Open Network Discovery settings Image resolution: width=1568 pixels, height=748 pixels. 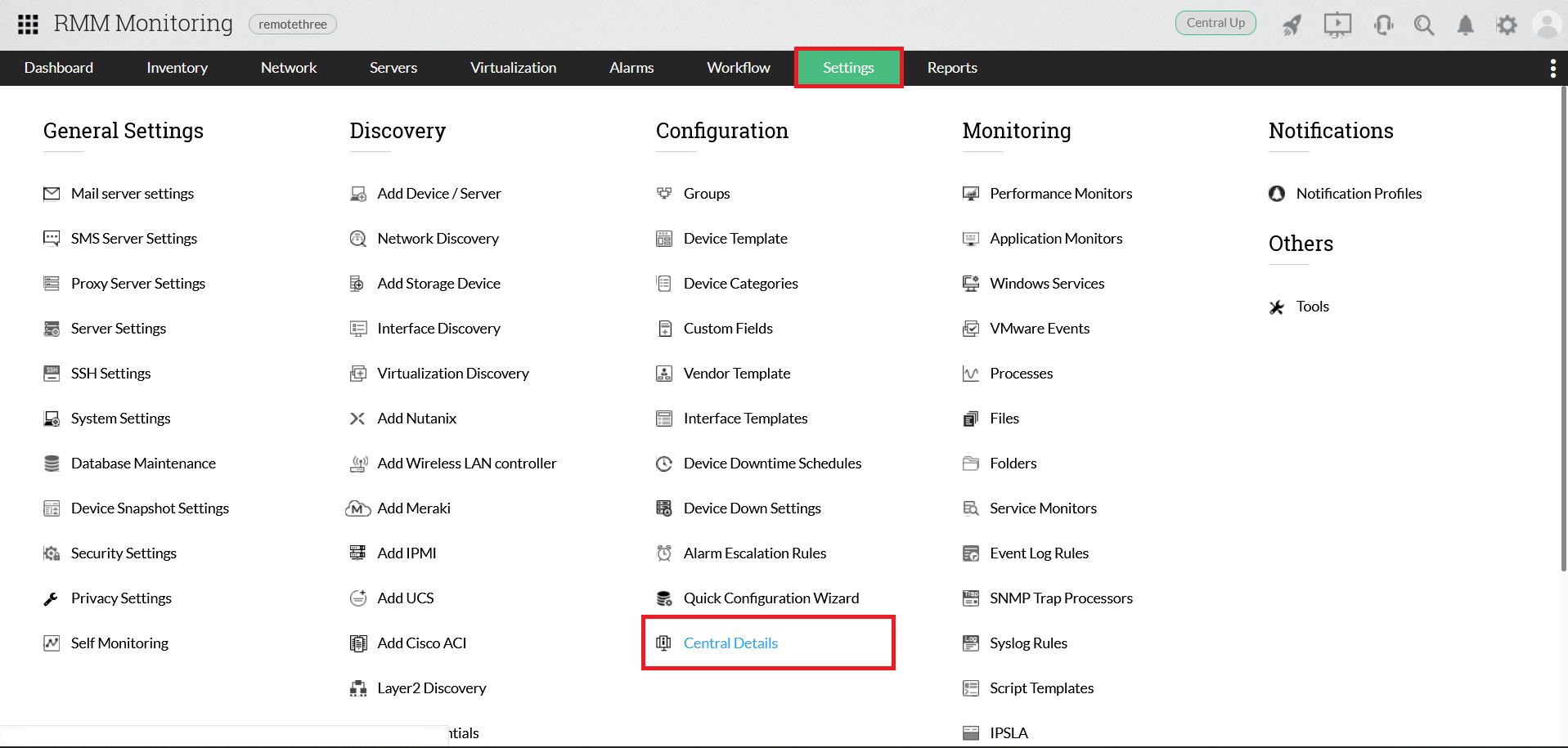[x=438, y=239]
